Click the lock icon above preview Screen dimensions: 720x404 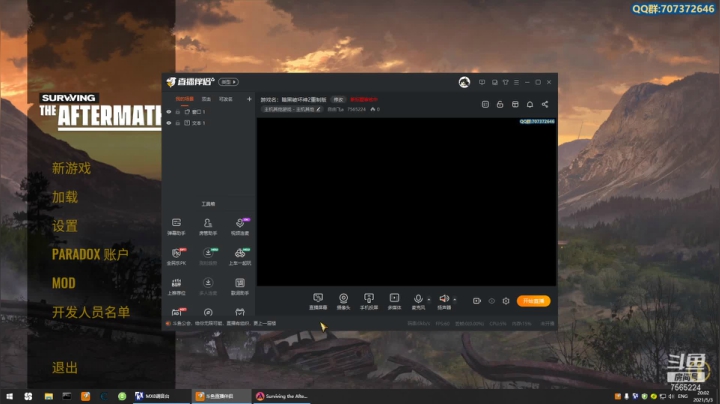click(500, 105)
